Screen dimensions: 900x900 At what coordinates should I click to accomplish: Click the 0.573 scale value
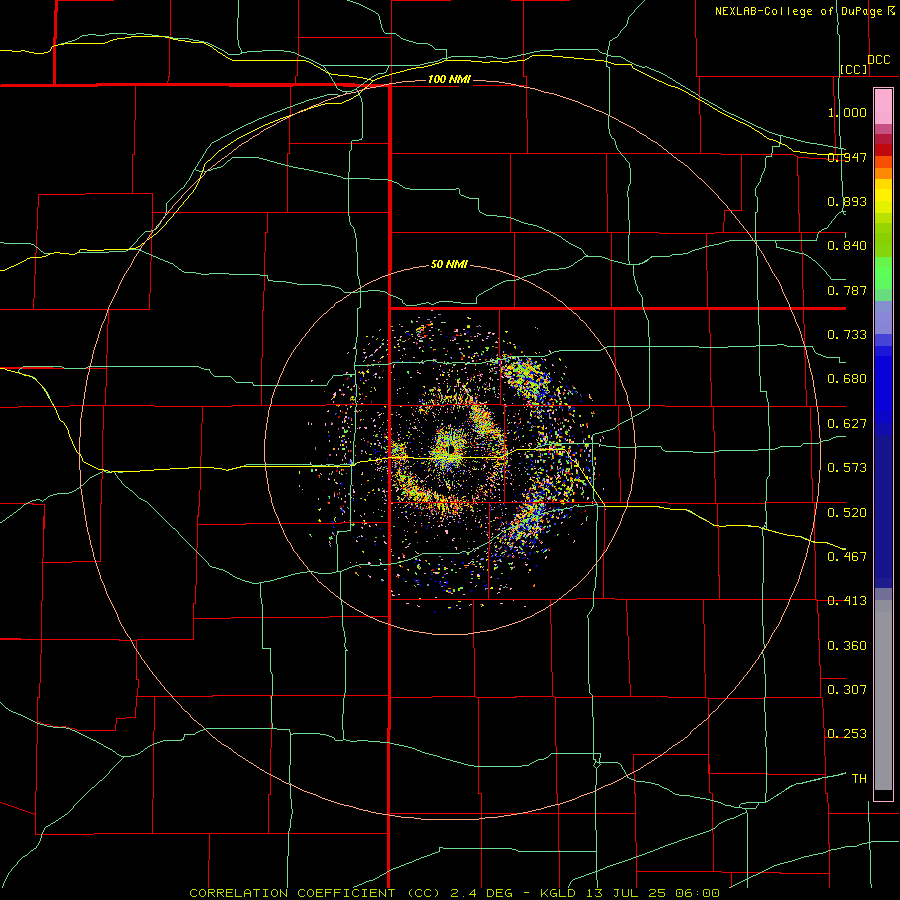pos(847,468)
